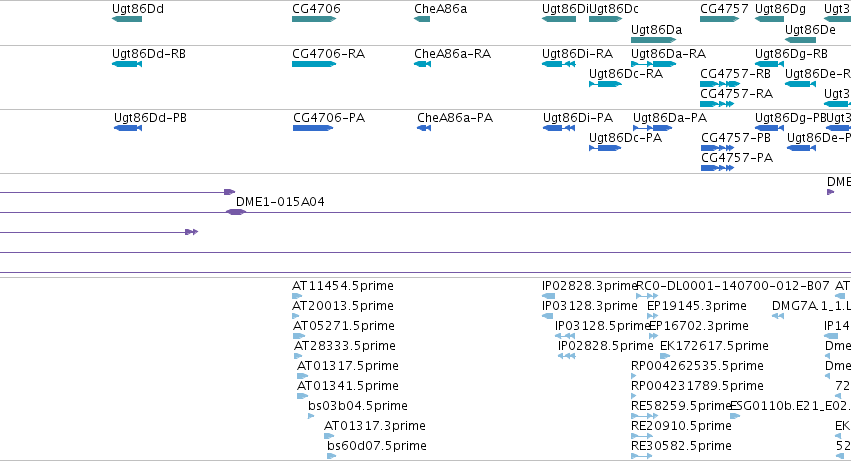
Task: Select protein Ugt86Di-PA
Action: click(x=559, y=128)
